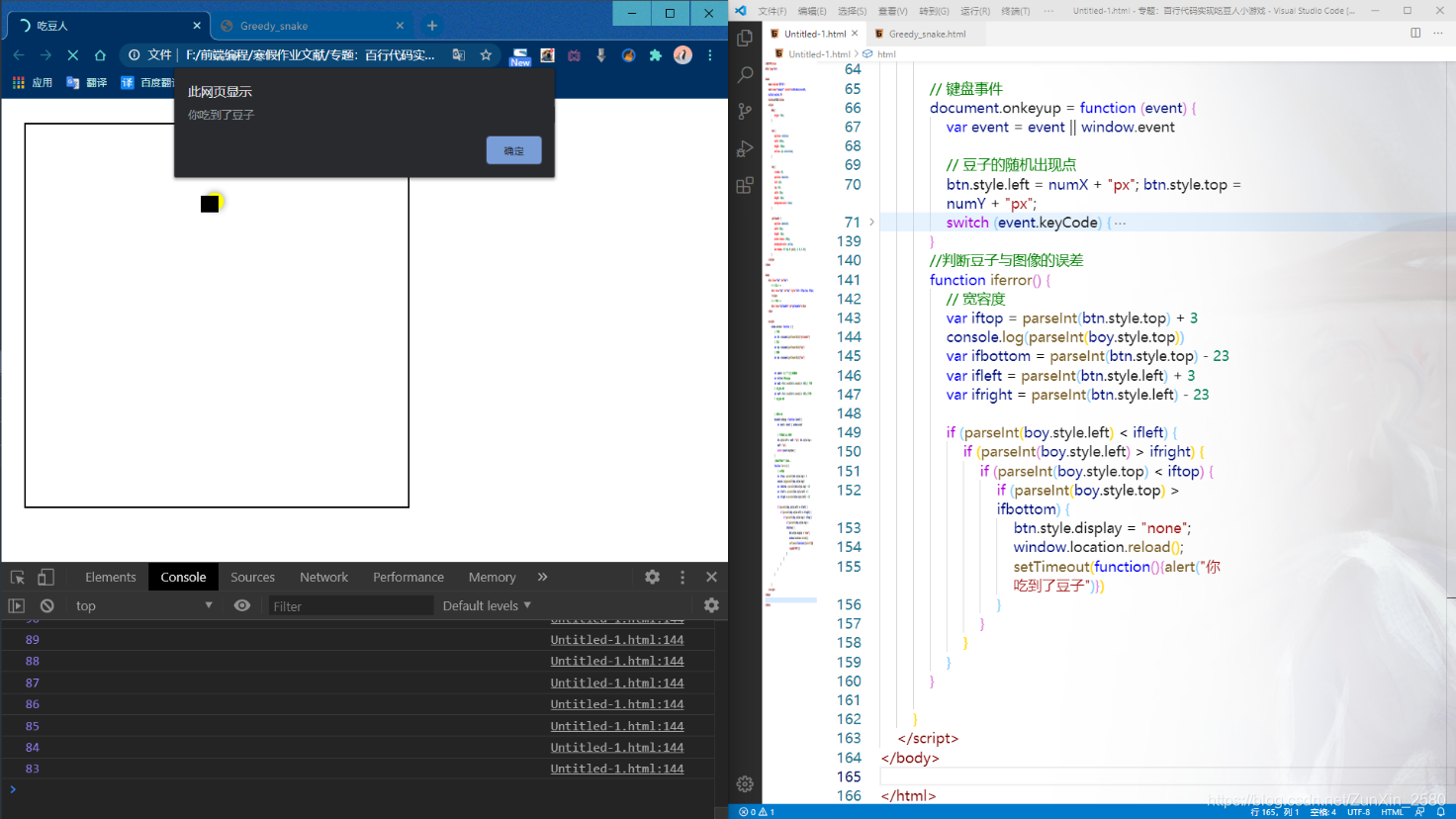The height and width of the screenshot is (819, 1456).
Task: Open the DevTools customize menu
Action: (682, 577)
